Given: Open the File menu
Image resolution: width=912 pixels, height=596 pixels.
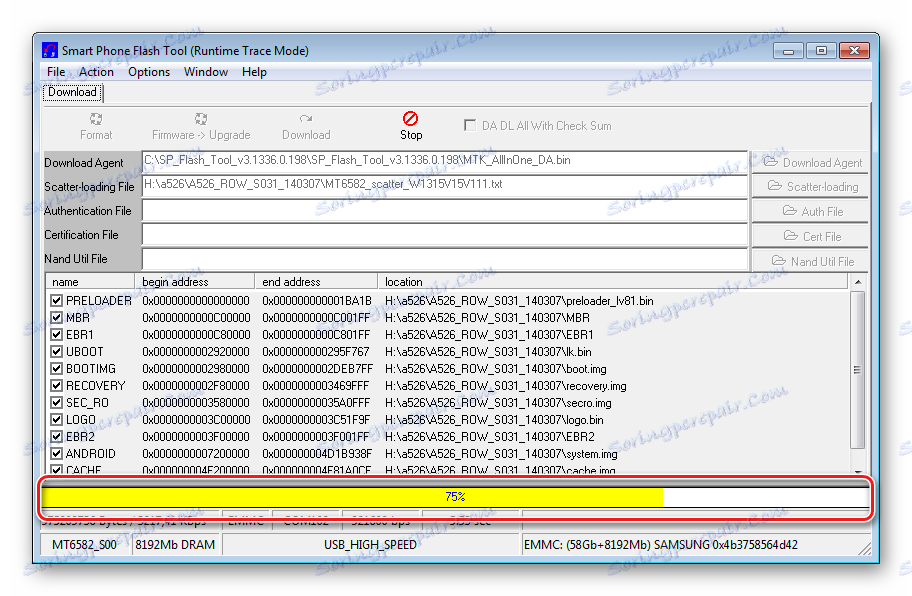Looking at the screenshot, I should (56, 72).
